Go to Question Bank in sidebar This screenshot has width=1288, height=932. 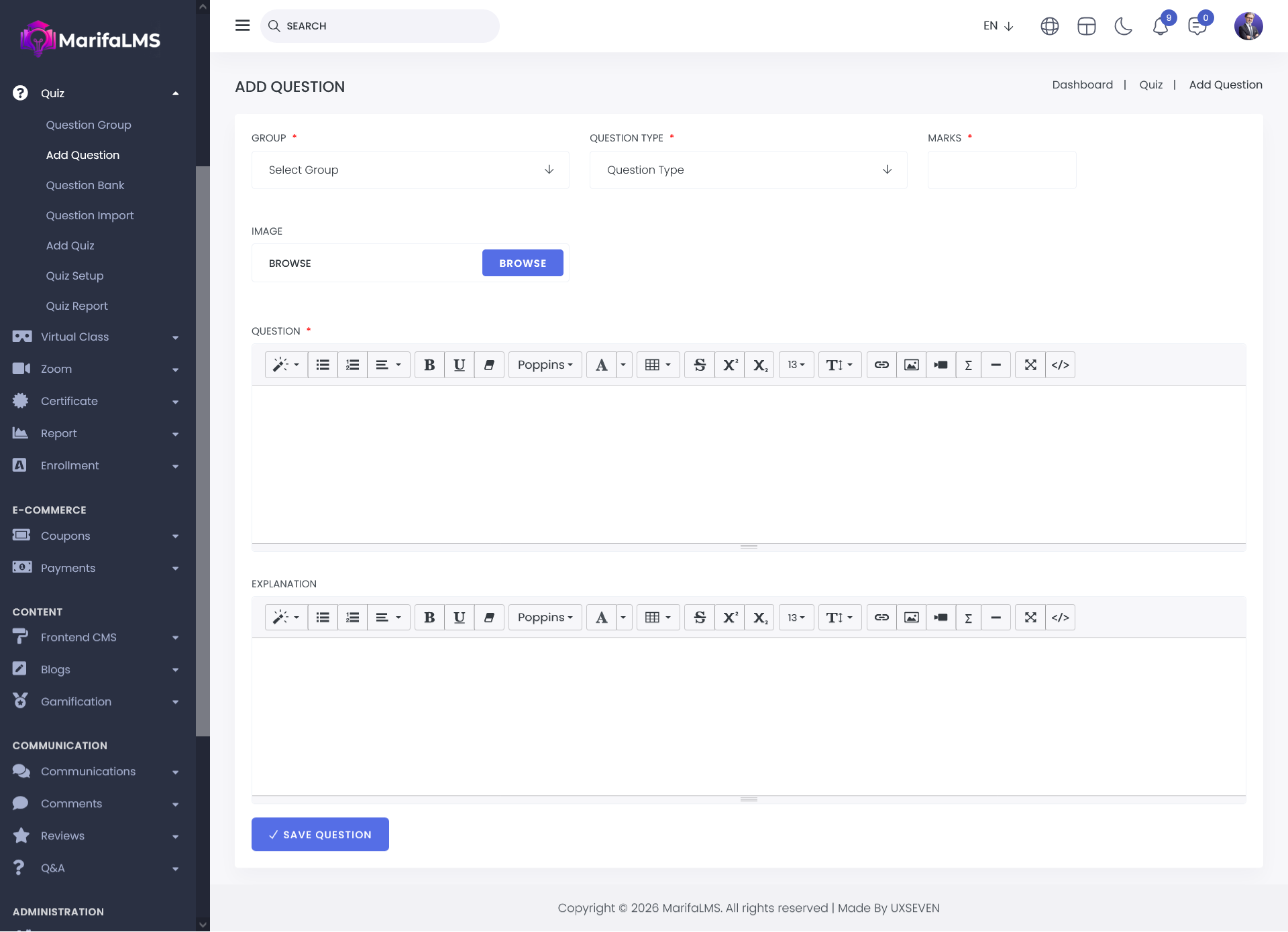(x=85, y=185)
